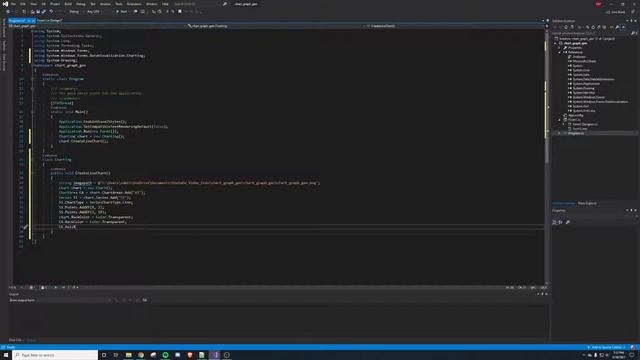Click the Solution Explorer Properties wrench icon
Viewport: 640px width, 360px height.
click(x=617, y=27)
